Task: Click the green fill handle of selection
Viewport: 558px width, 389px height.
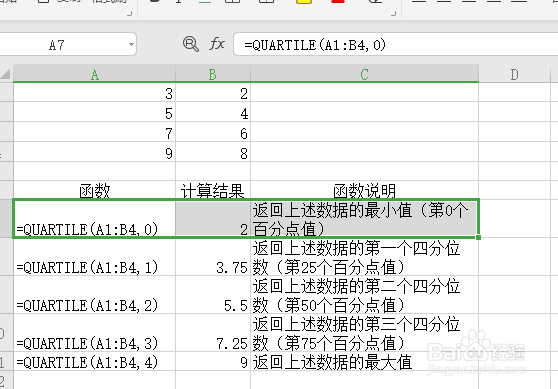Action: click(478, 237)
